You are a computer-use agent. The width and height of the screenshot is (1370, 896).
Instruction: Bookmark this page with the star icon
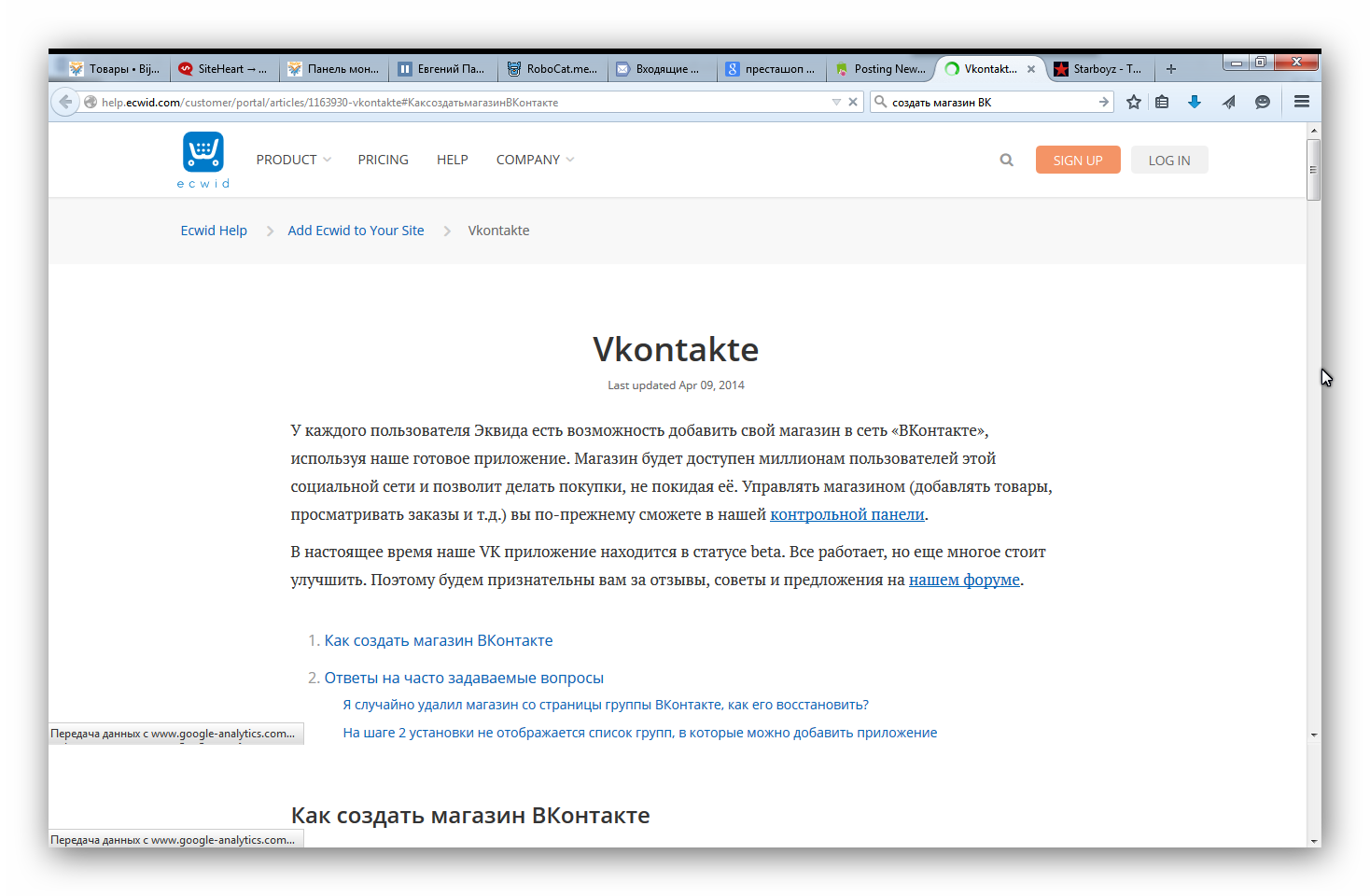(x=1133, y=102)
